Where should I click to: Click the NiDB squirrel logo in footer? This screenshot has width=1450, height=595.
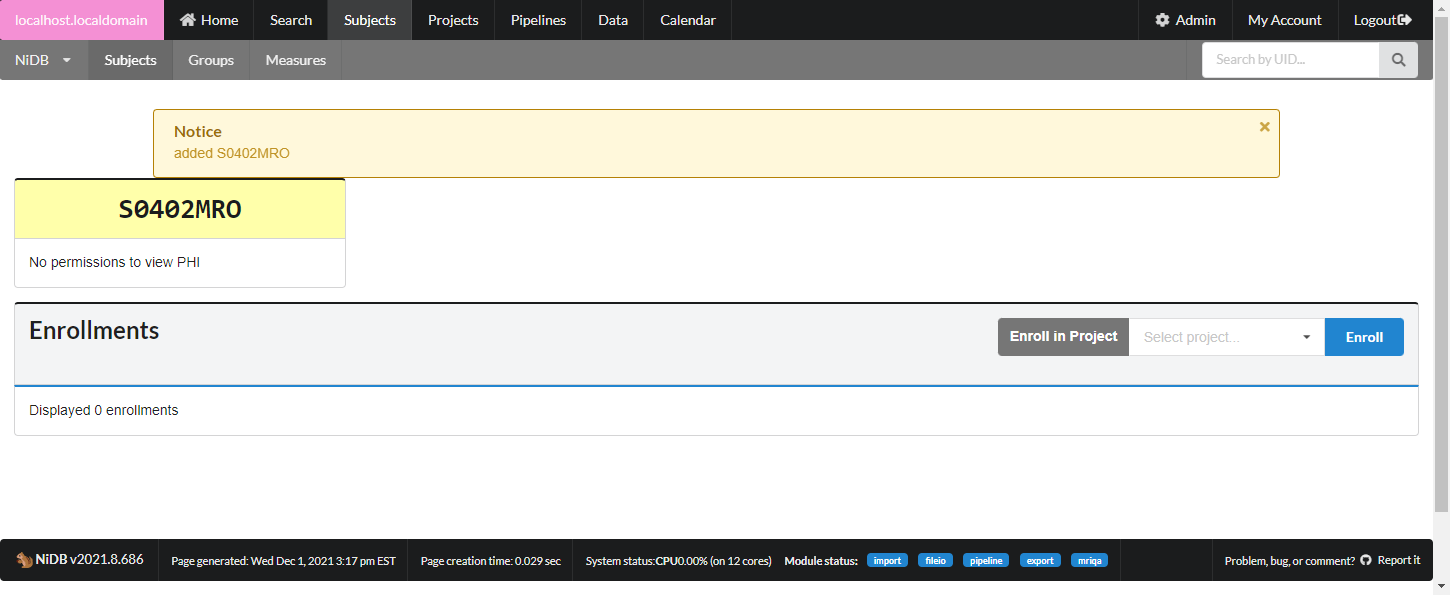24,560
